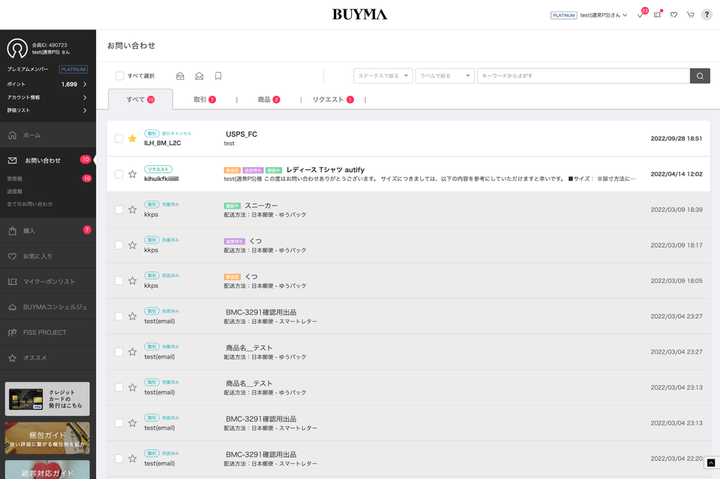Check the BMC-3291 03/04 23:27 message checkbox
This screenshot has width=720, height=479.
coord(118,316)
